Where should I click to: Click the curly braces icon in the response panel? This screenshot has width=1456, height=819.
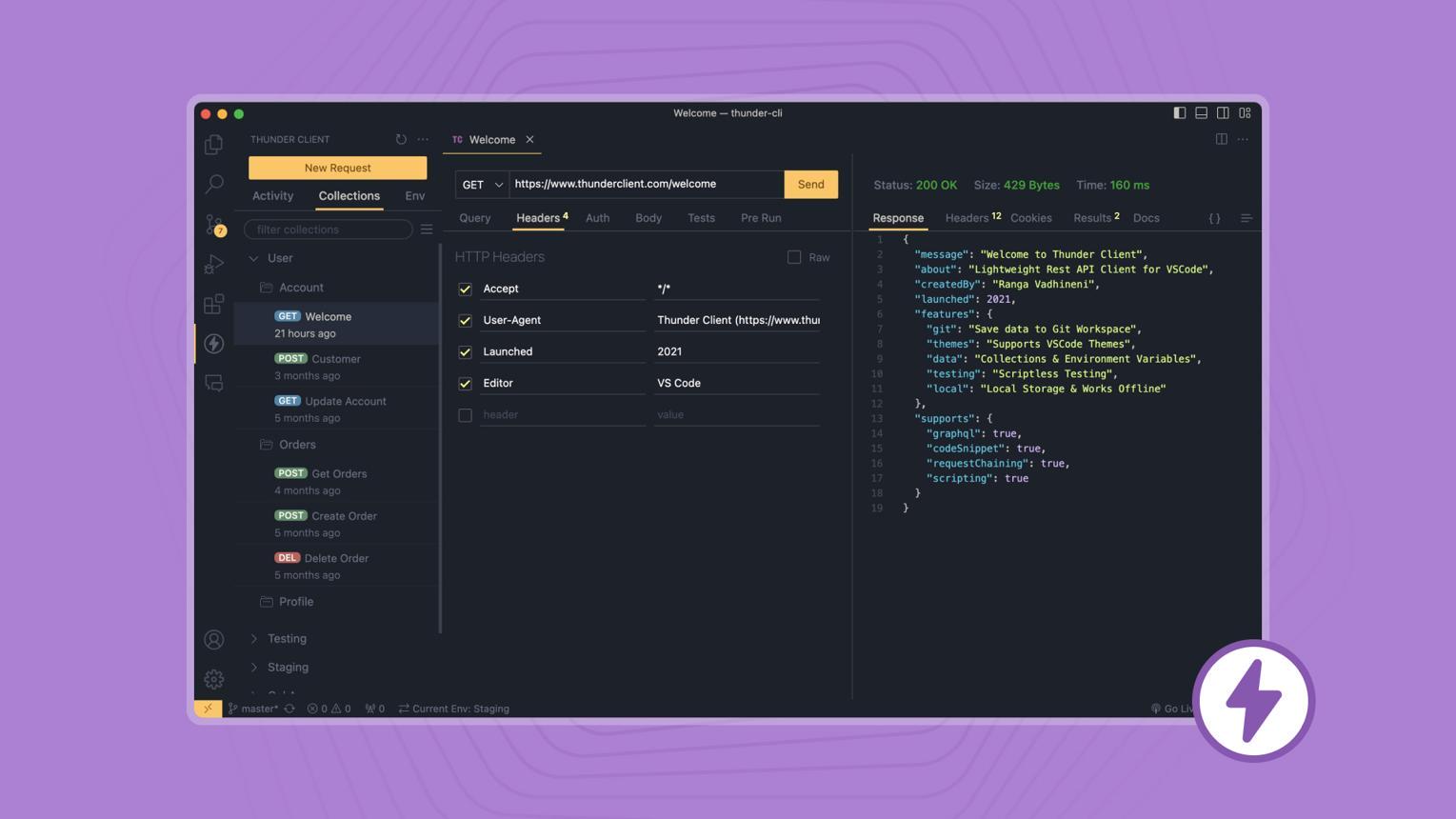pyautogui.click(x=1215, y=218)
